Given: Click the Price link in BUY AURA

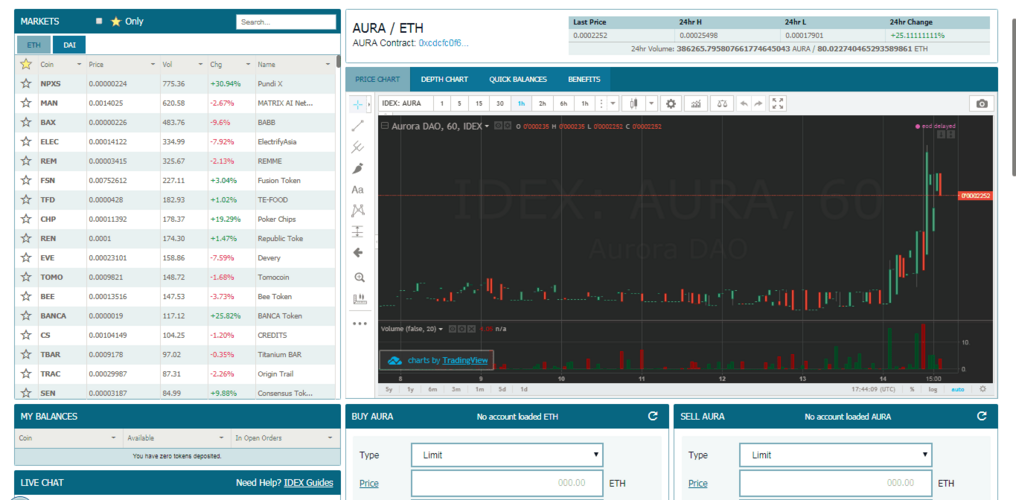Looking at the screenshot, I should (369, 483).
